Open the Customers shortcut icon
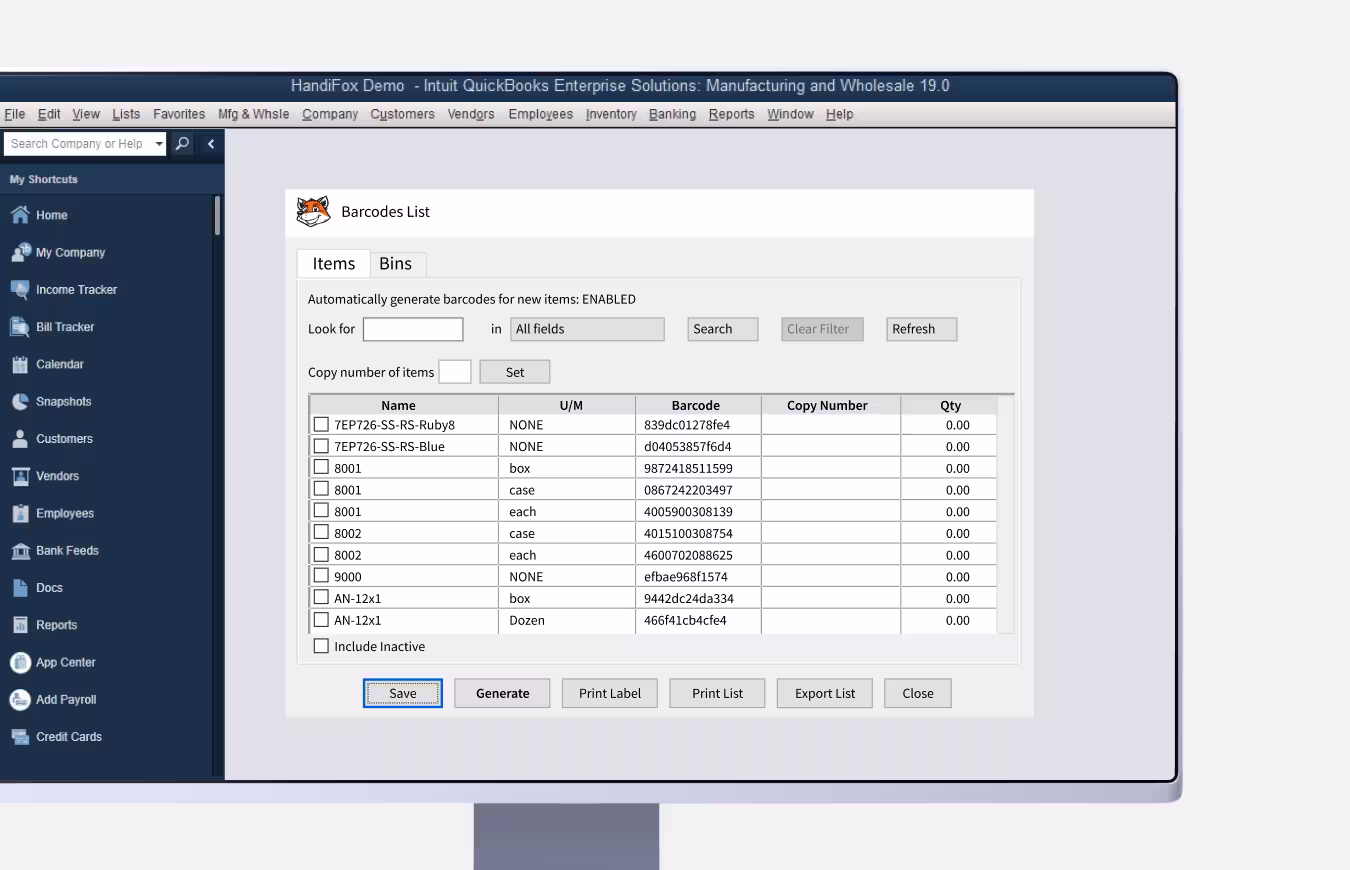This screenshot has height=870, width=1350. pos(20,439)
